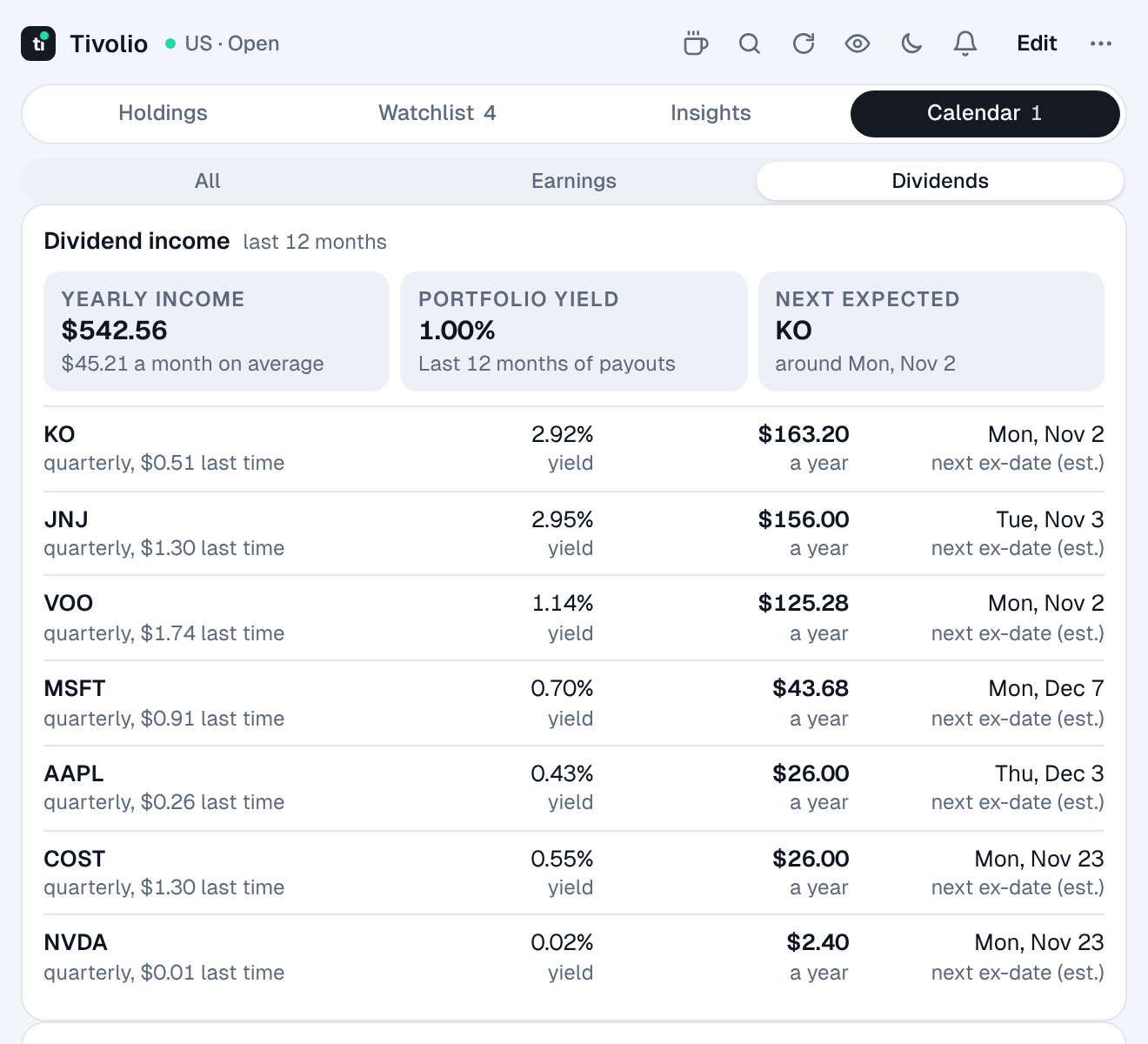Open the coffee cup icon

(x=696, y=43)
